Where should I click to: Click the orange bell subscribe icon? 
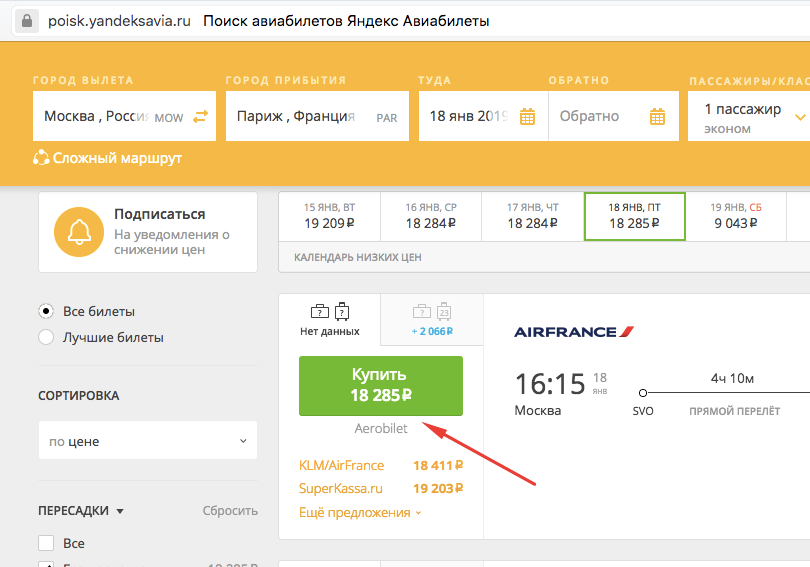point(79,232)
